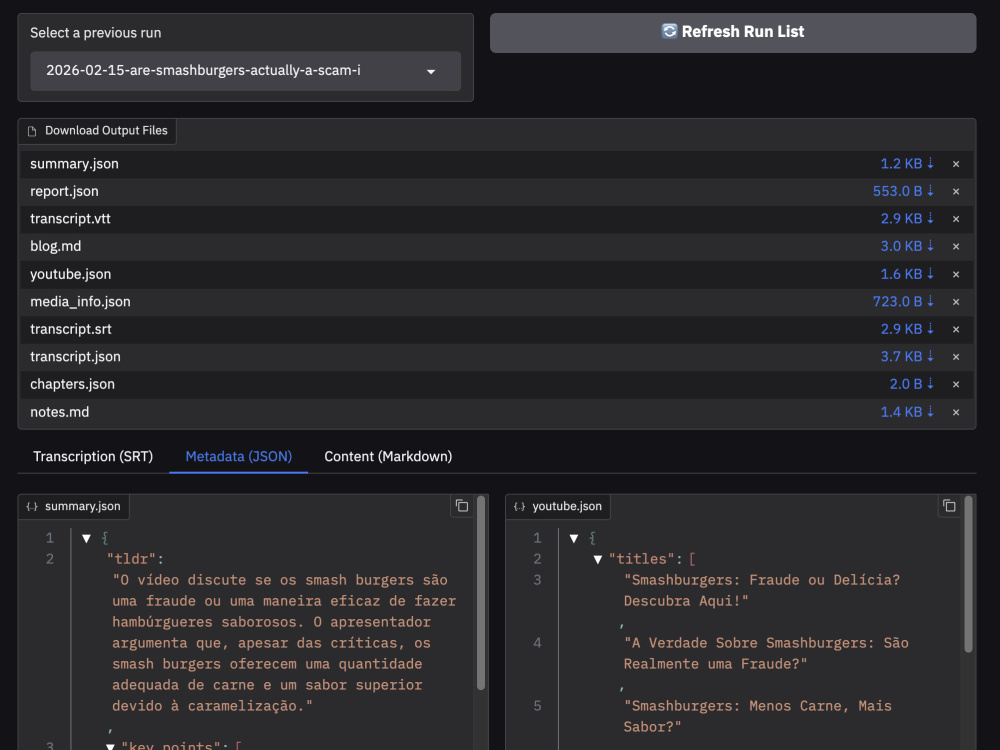Download transcript.srt via its 2.9 KB link
1000x750 pixels.
(x=907, y=329)
